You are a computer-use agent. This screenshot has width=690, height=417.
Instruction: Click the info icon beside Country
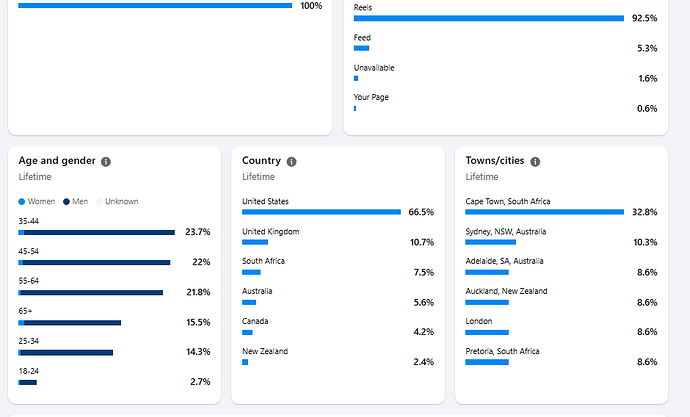[291, 161]
